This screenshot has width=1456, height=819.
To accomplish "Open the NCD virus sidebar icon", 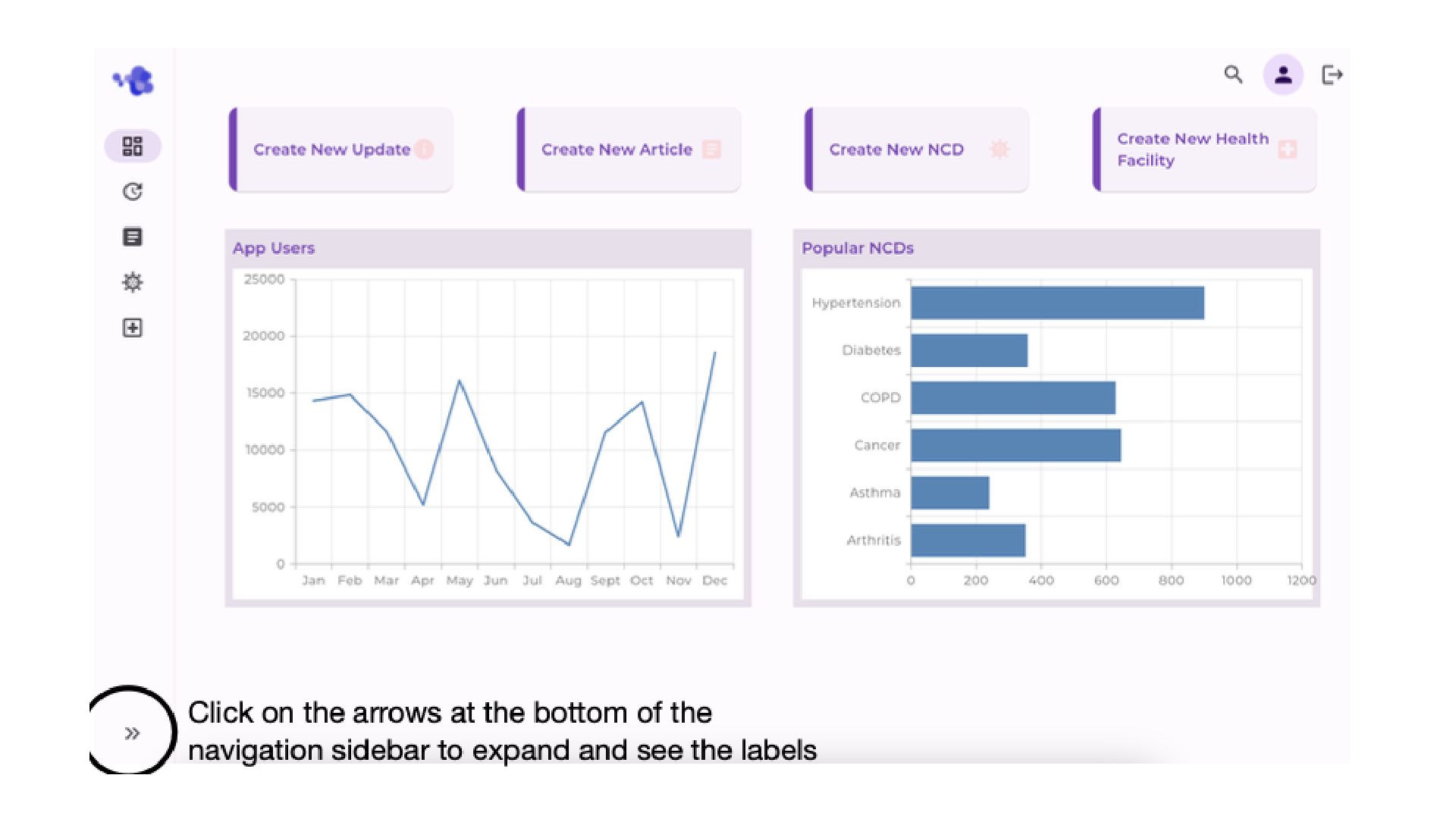I will tap(133, 283).
